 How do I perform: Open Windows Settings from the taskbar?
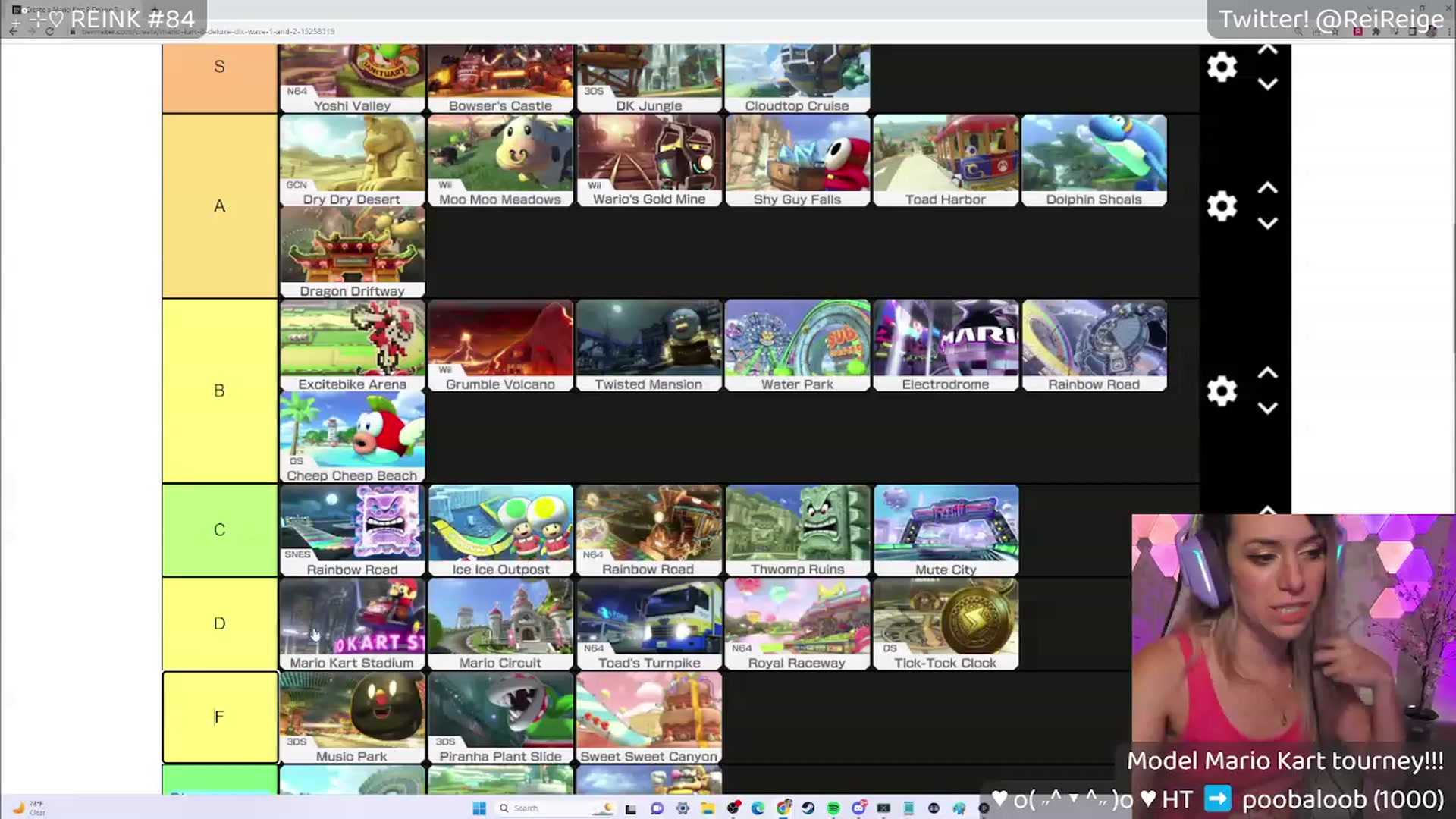[682, 808]
